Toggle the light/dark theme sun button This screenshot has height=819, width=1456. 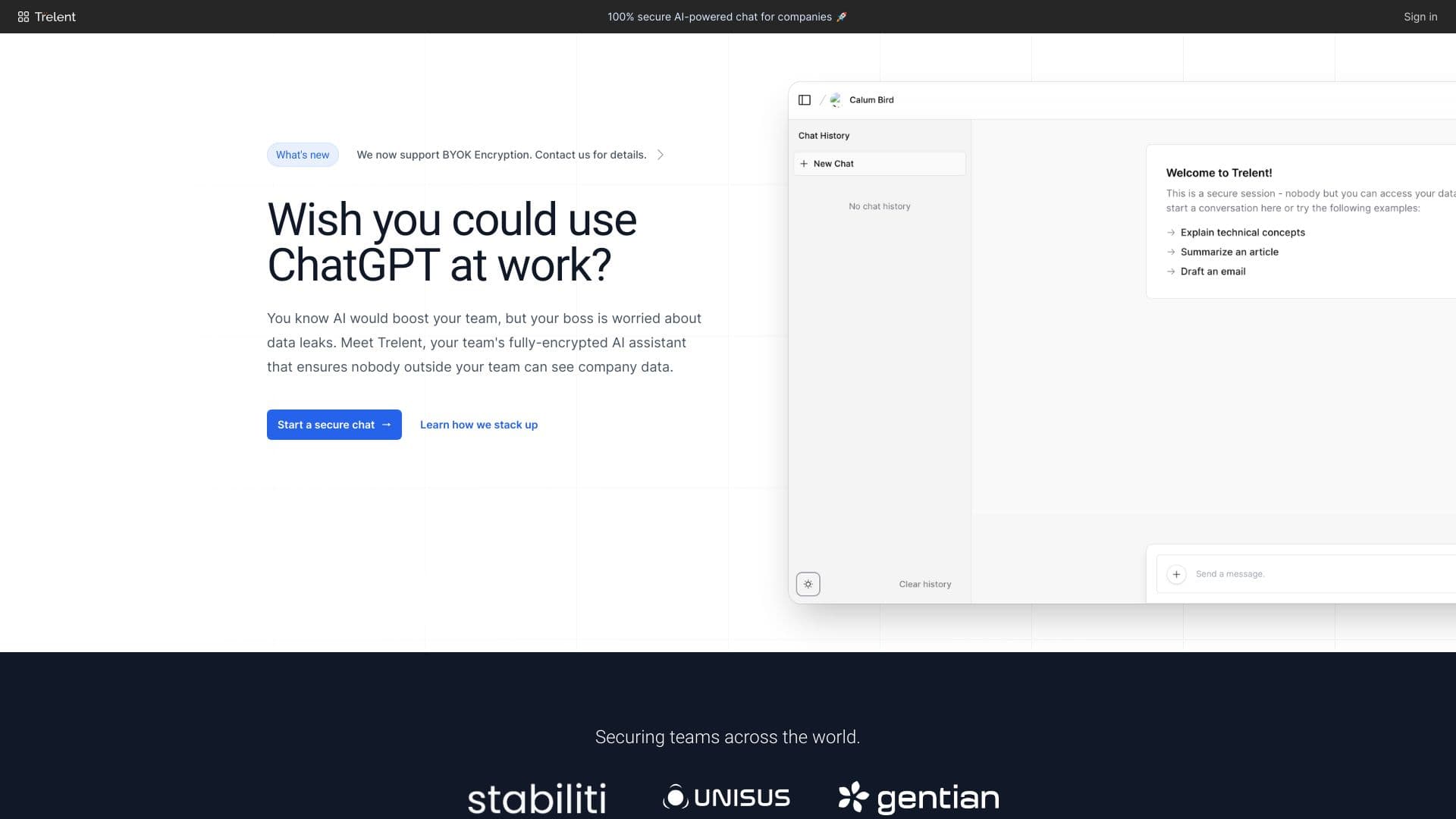point(808,584)
